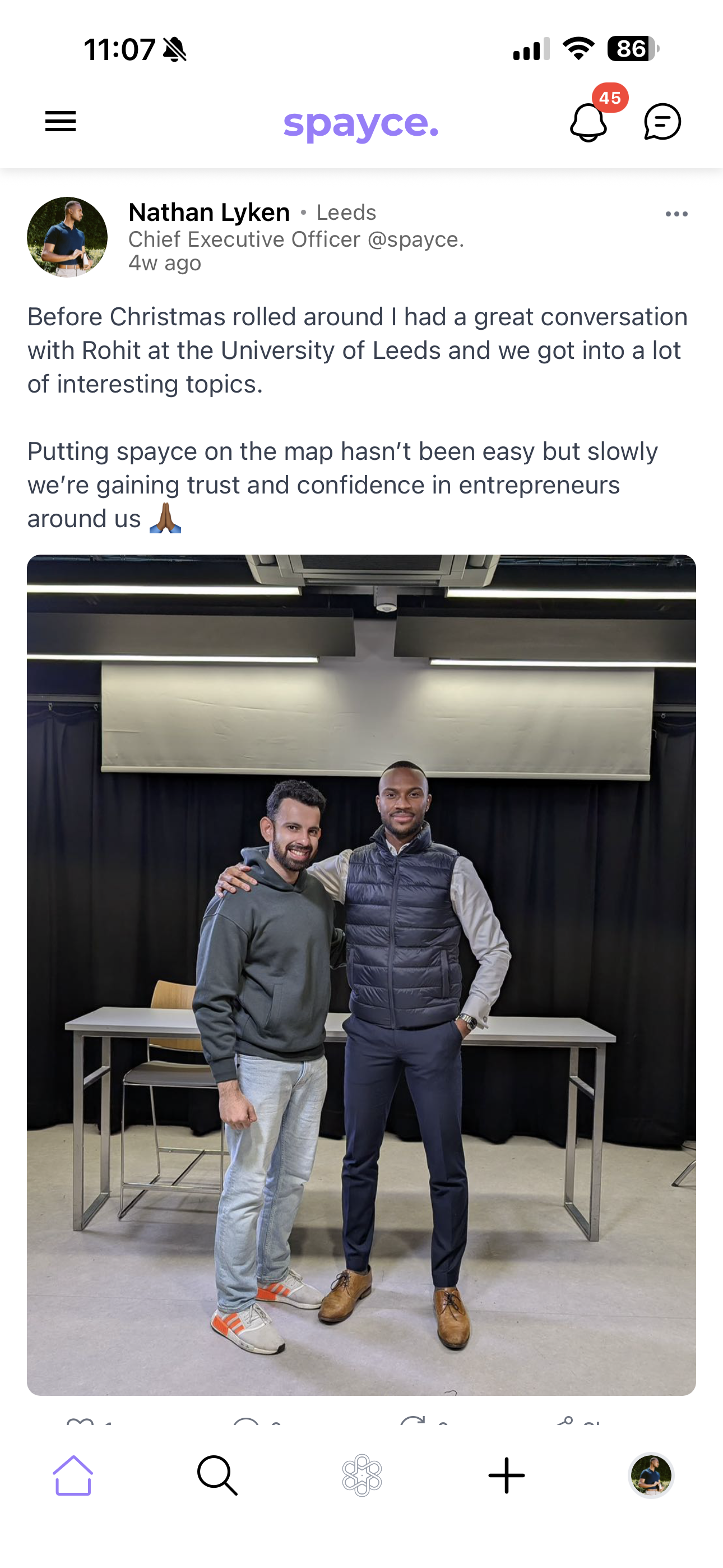Like the post by tapping the heart icon
Image resolution: width=723 pixels, height=1568 pixels.
79,1426
